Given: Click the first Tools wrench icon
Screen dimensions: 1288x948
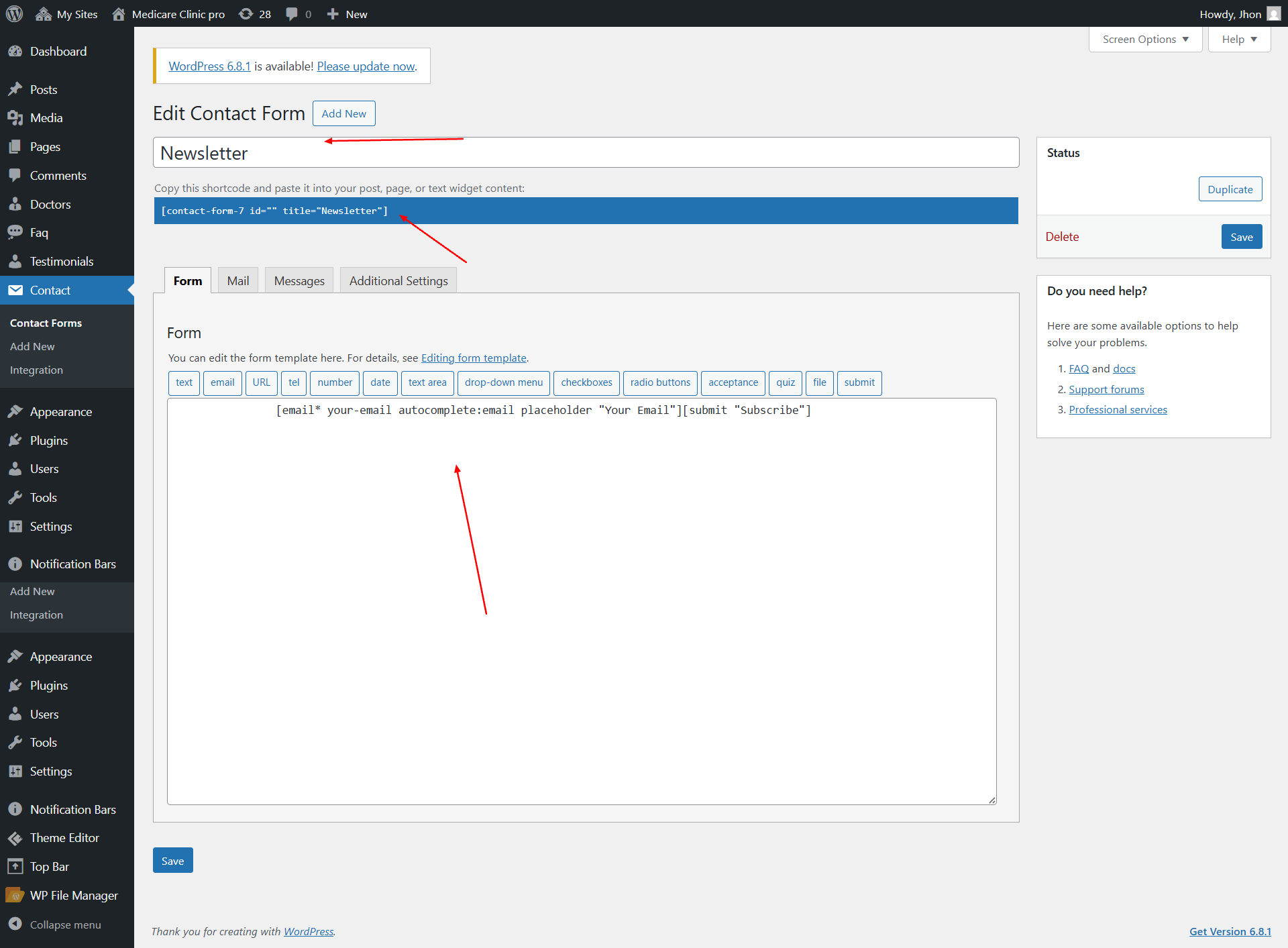Looking at the screenshot, I should pos(15,498).
